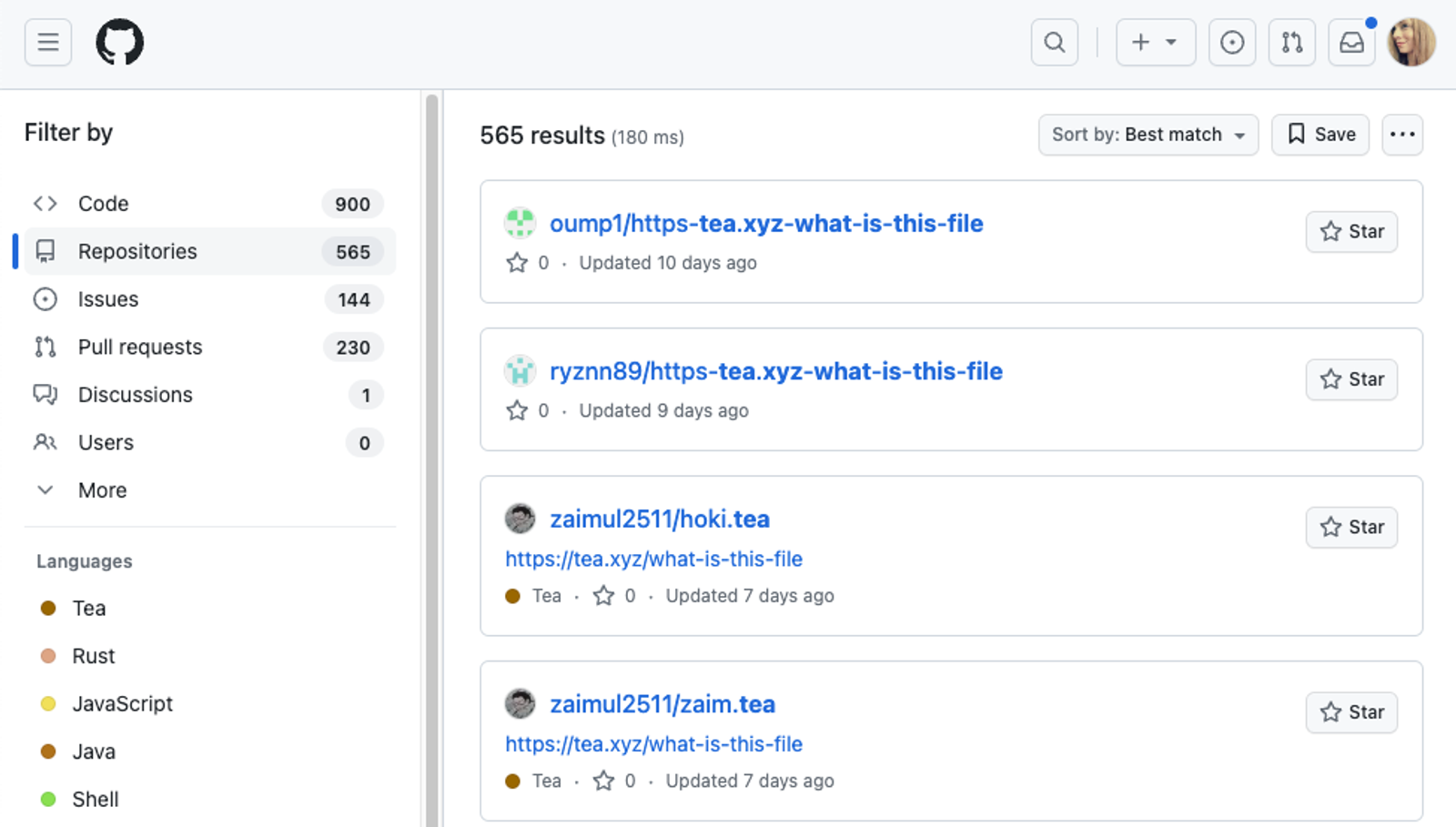Star the ryznn89 repository
Screen dimensions: 1456x827
coord(1351,379)
